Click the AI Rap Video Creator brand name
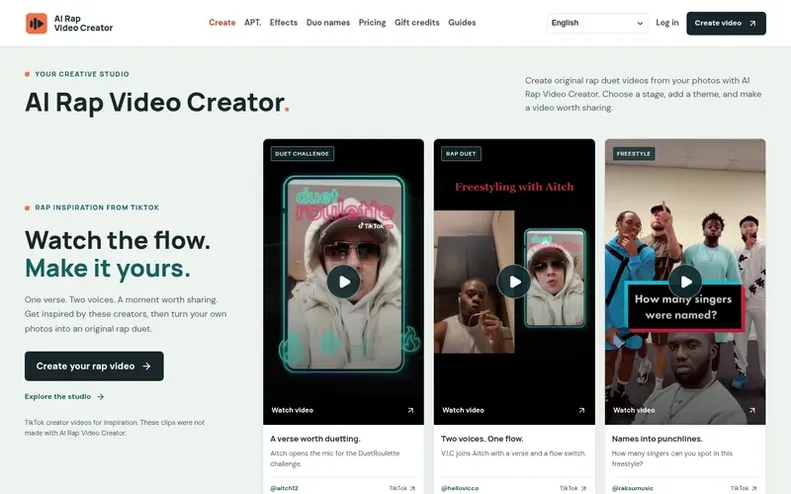Viewport: 791px width, 494px height. [x=83, y=23]
